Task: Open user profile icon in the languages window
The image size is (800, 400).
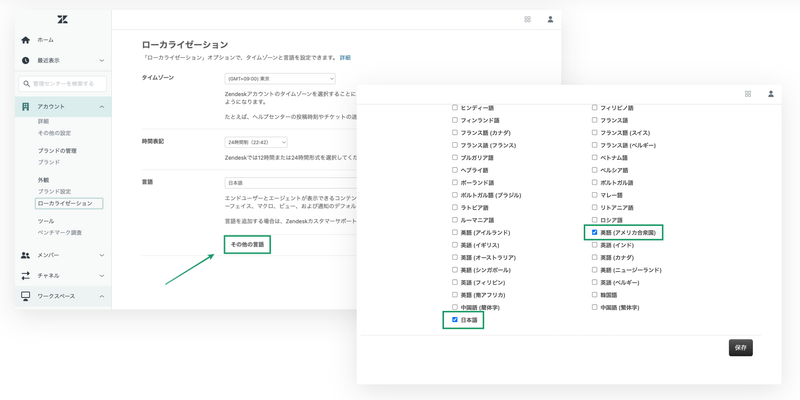Action: pyautogui.click(x=771, y=94)
